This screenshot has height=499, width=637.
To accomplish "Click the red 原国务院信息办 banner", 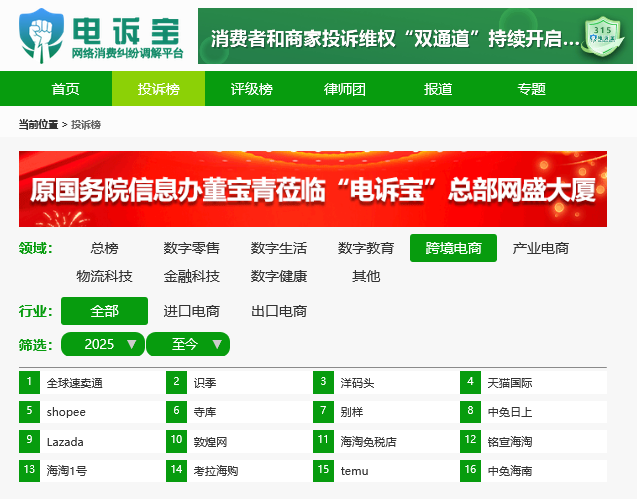I will click(x=313, y=189).
